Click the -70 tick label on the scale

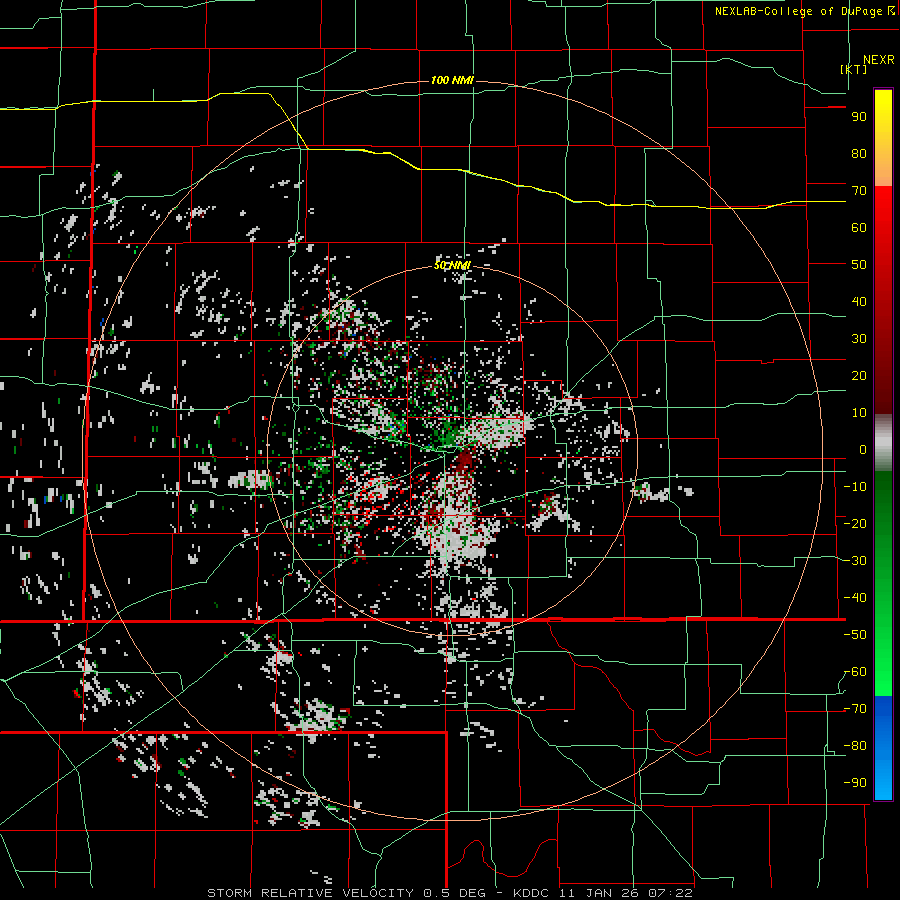coord(855,709)
